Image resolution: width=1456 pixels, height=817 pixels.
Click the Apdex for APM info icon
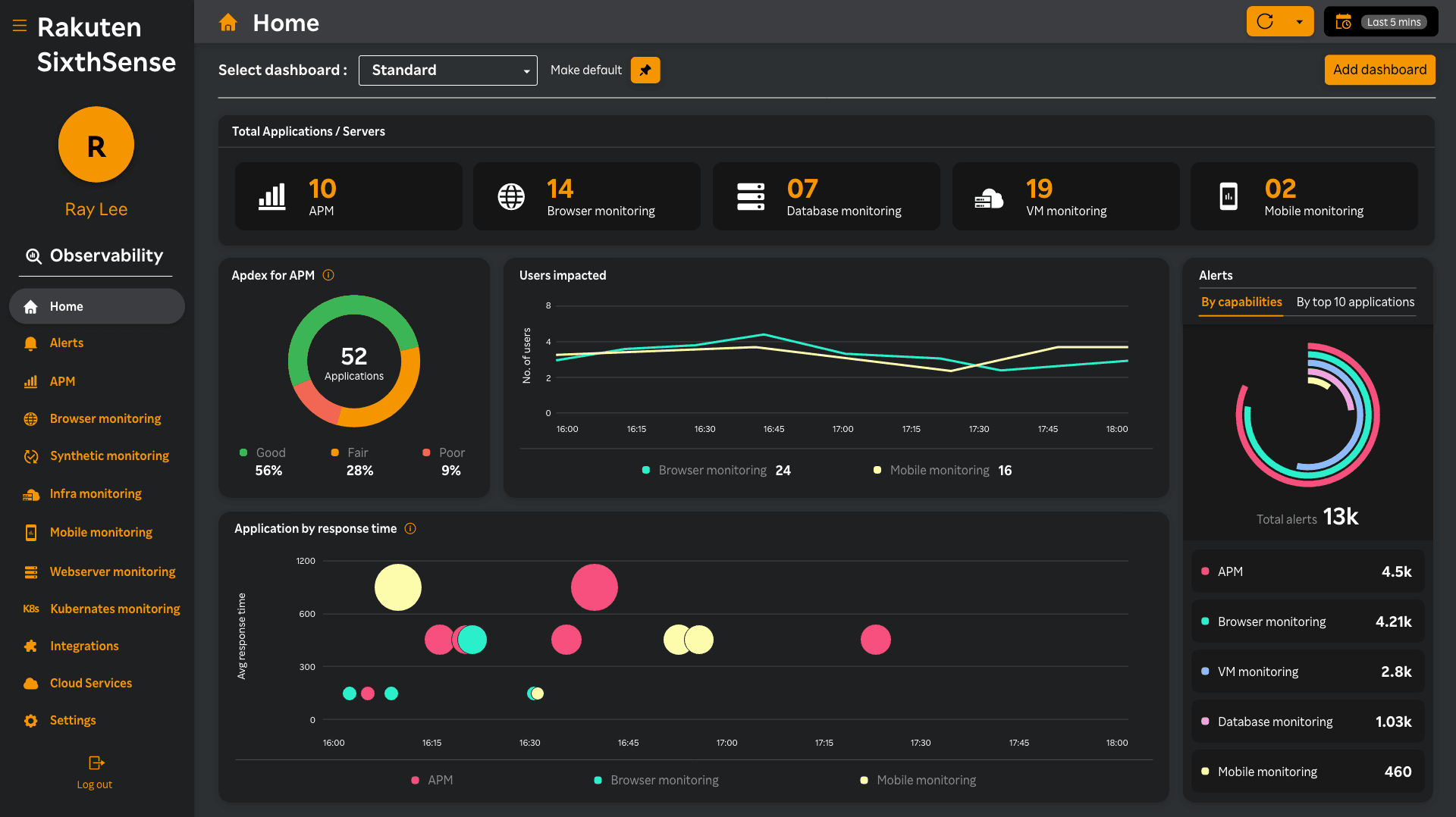click(328, 275)
